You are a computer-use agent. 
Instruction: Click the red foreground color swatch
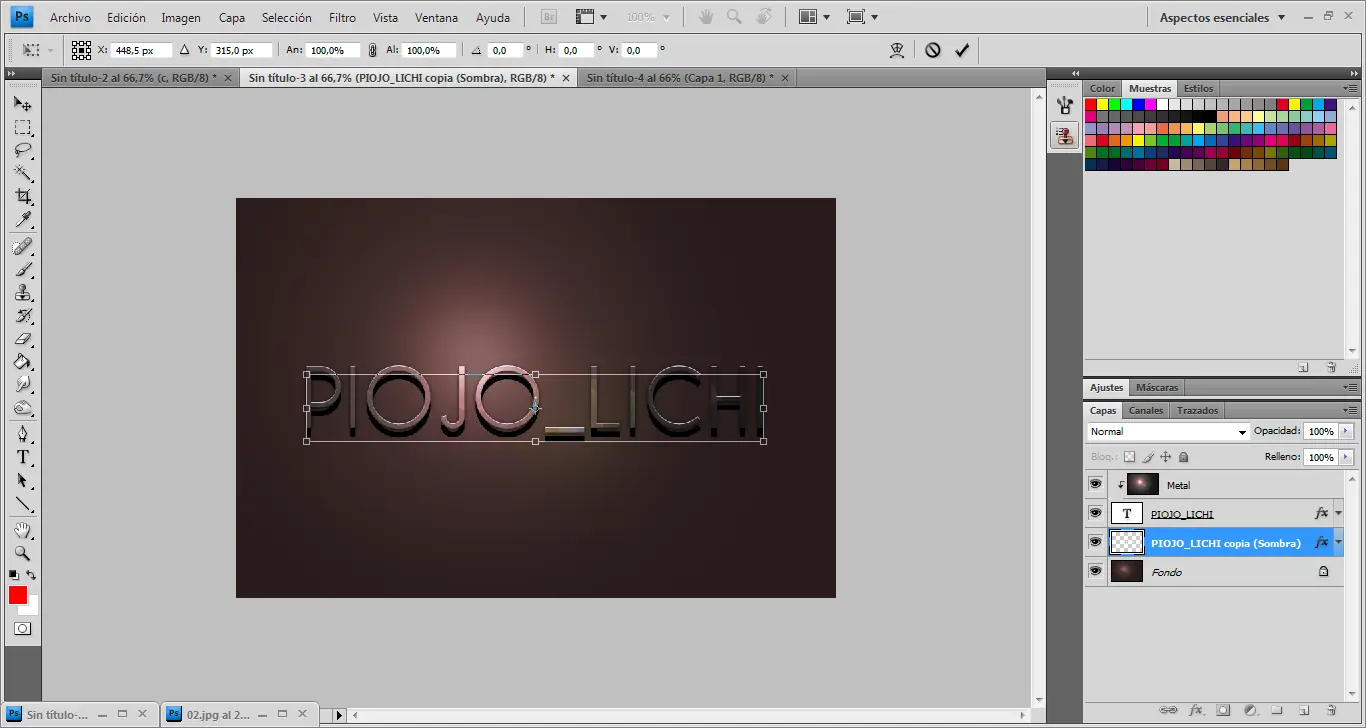18,595
